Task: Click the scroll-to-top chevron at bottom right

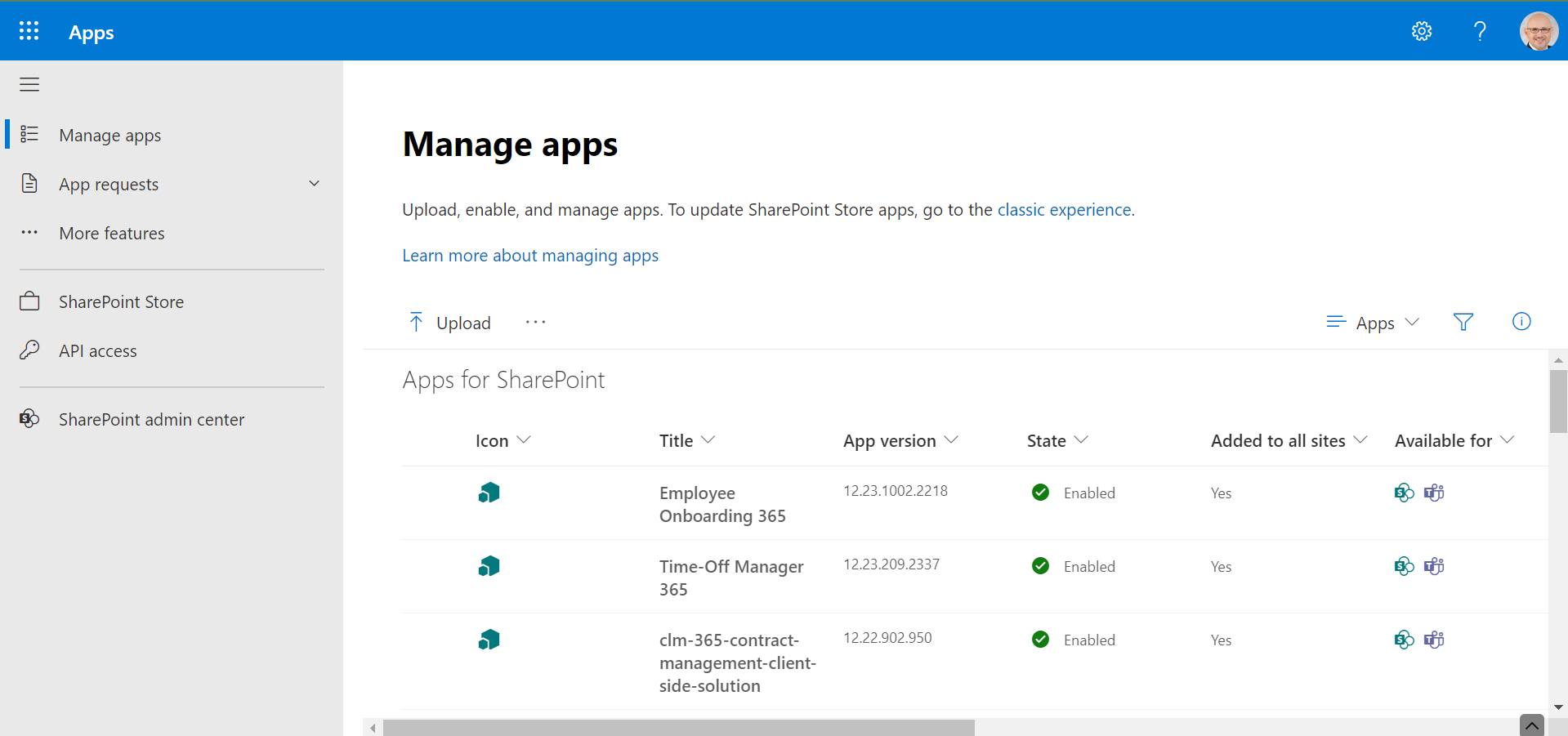Action: (x=1532, y=725)
